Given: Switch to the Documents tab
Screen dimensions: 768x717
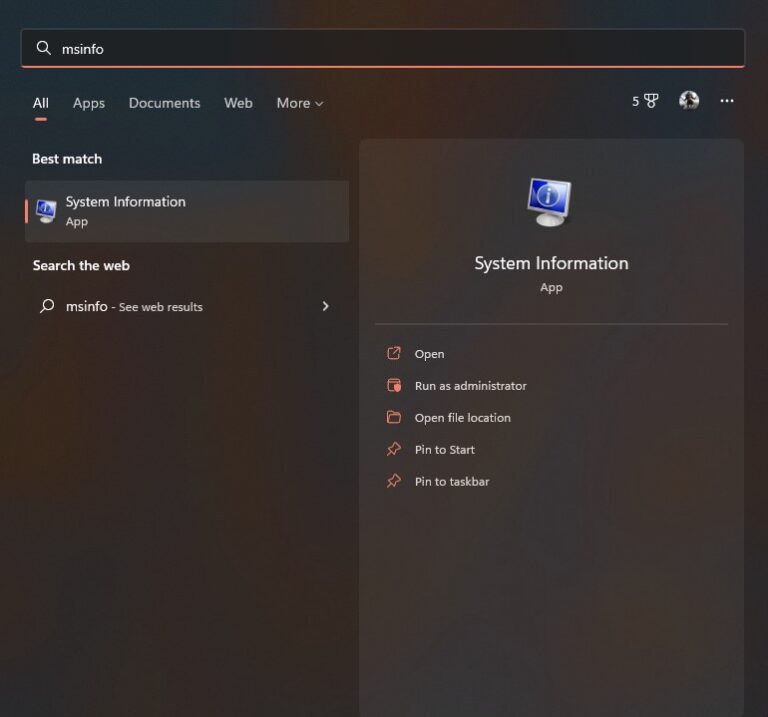Looking at the screenshot, I should click(x=164, y=103).
